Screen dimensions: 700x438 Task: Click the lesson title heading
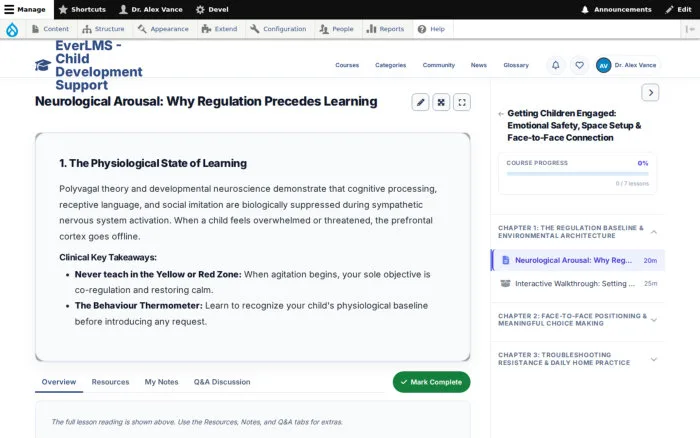206,101
